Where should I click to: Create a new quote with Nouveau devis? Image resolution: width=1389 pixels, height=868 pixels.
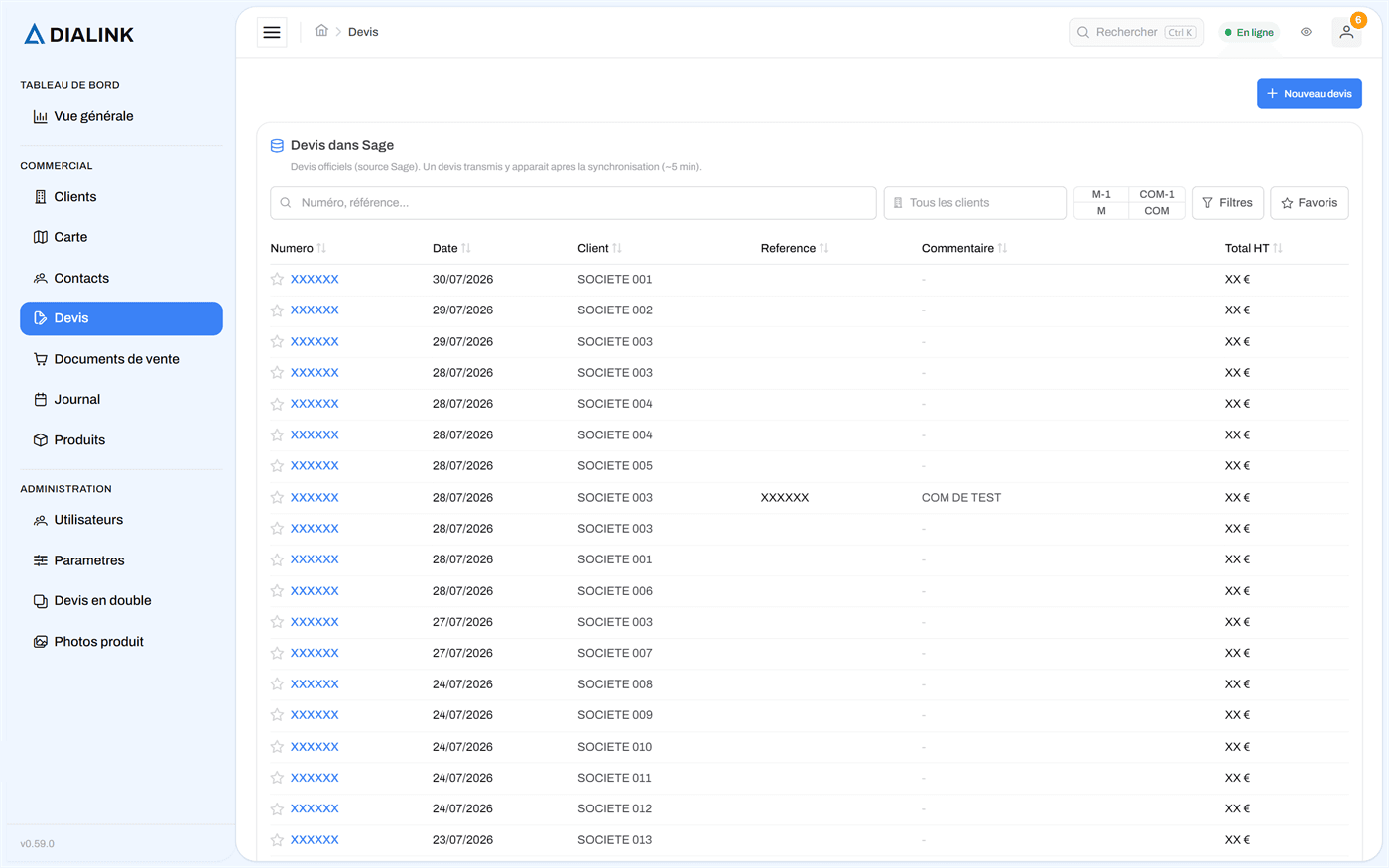(x=1309, y=94)
